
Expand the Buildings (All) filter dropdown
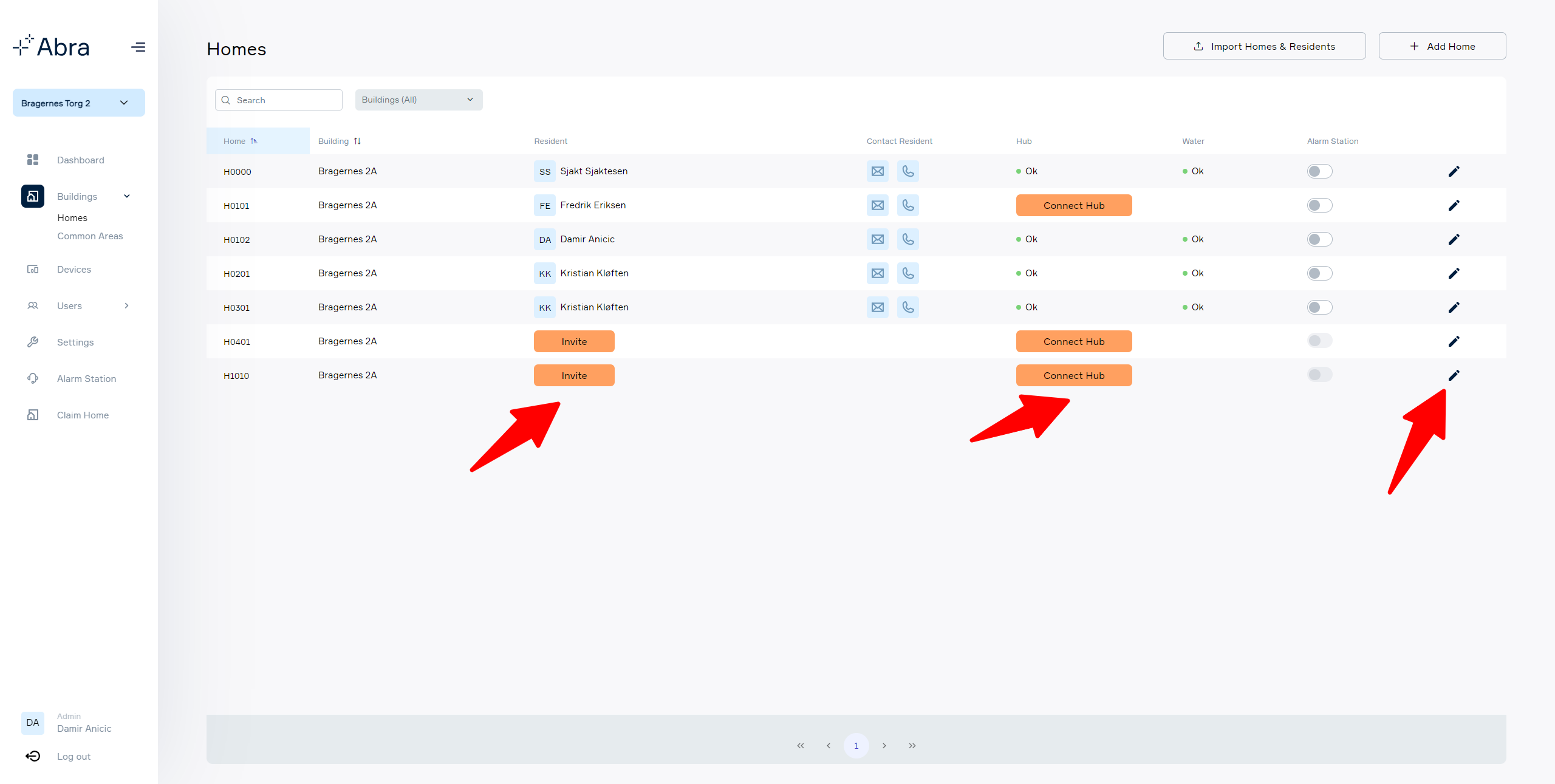419,100
